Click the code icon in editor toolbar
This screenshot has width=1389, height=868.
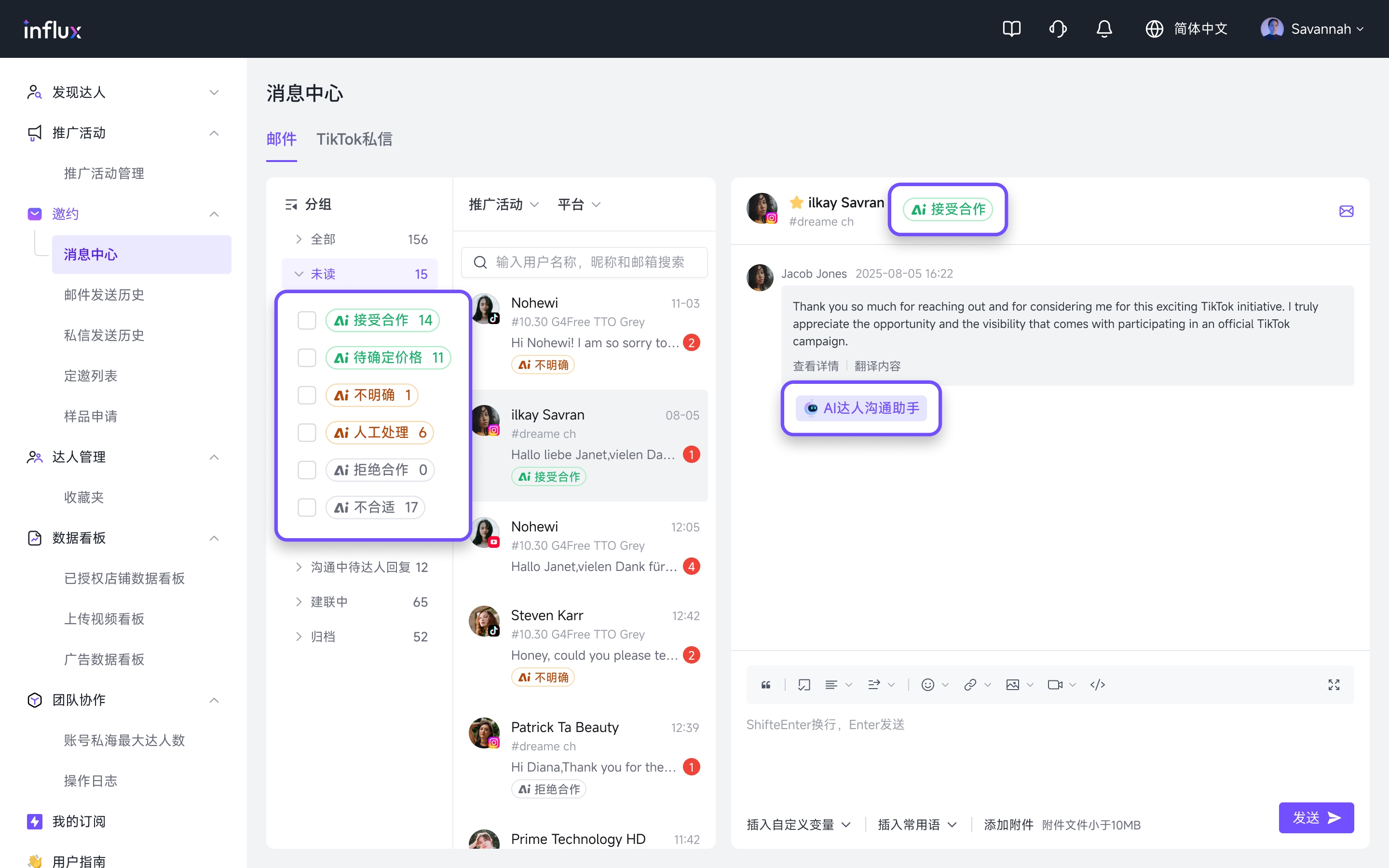(1097, 685)
